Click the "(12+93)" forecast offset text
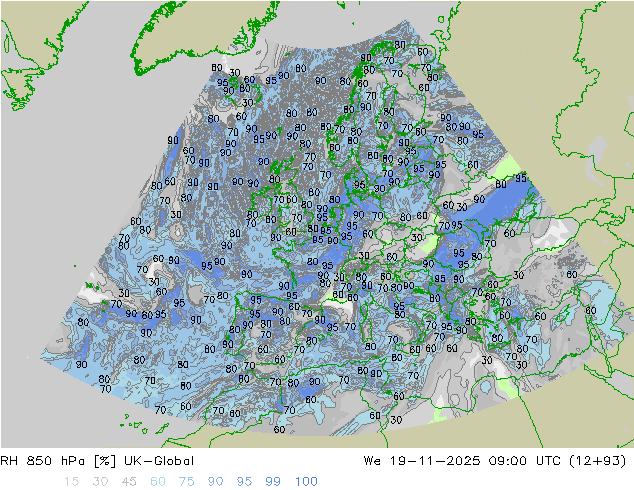The width and height of the screenshot is (634, 490). (x=597, y=461)
